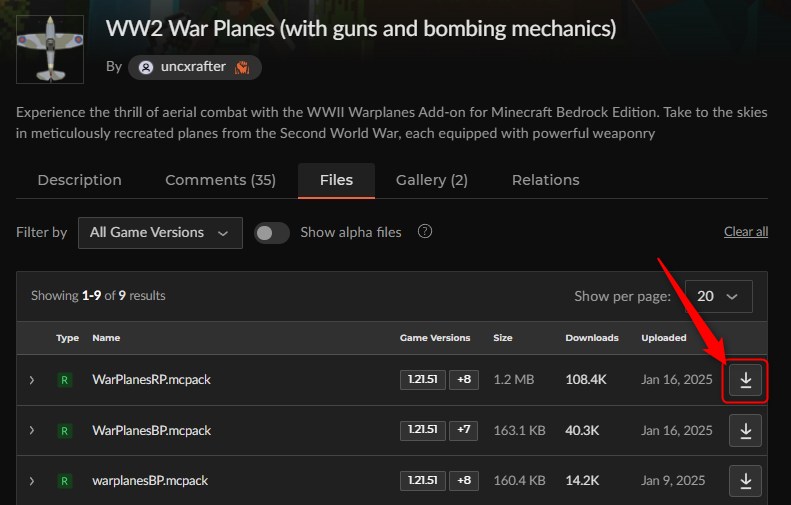The width and height of the screenshot is (791, 505).
Task: Click the Jan 16, 2025 date for WarPlanesBP.mcpack
Action: 676,431
